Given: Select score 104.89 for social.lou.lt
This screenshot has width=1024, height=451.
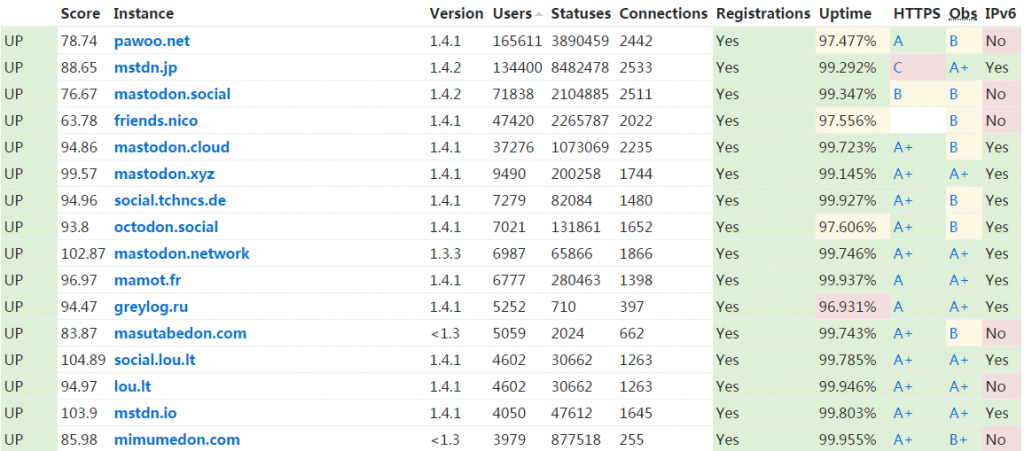Looking at the screenshot, I should click(x=83, y=360).
